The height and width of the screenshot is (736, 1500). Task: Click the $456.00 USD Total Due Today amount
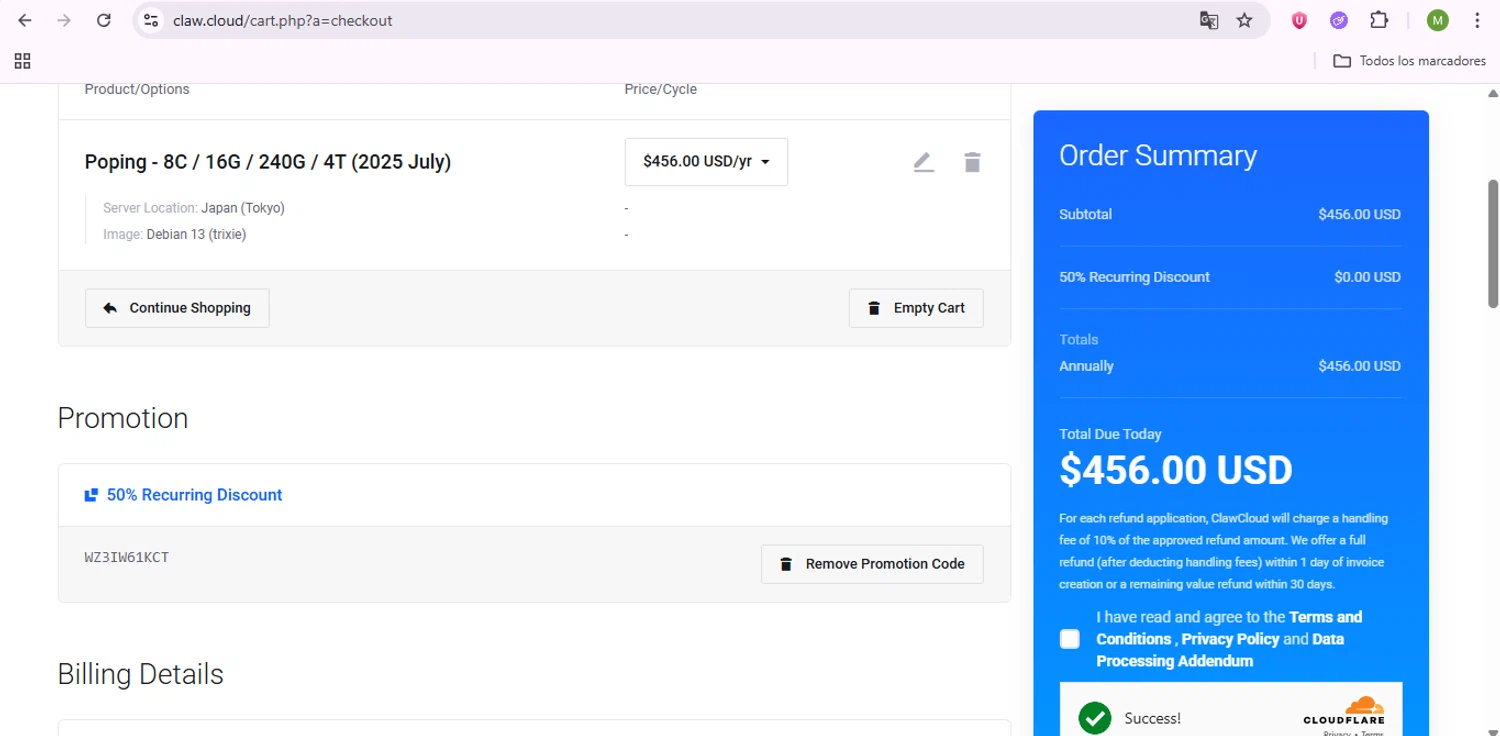tap(1176, 470)
